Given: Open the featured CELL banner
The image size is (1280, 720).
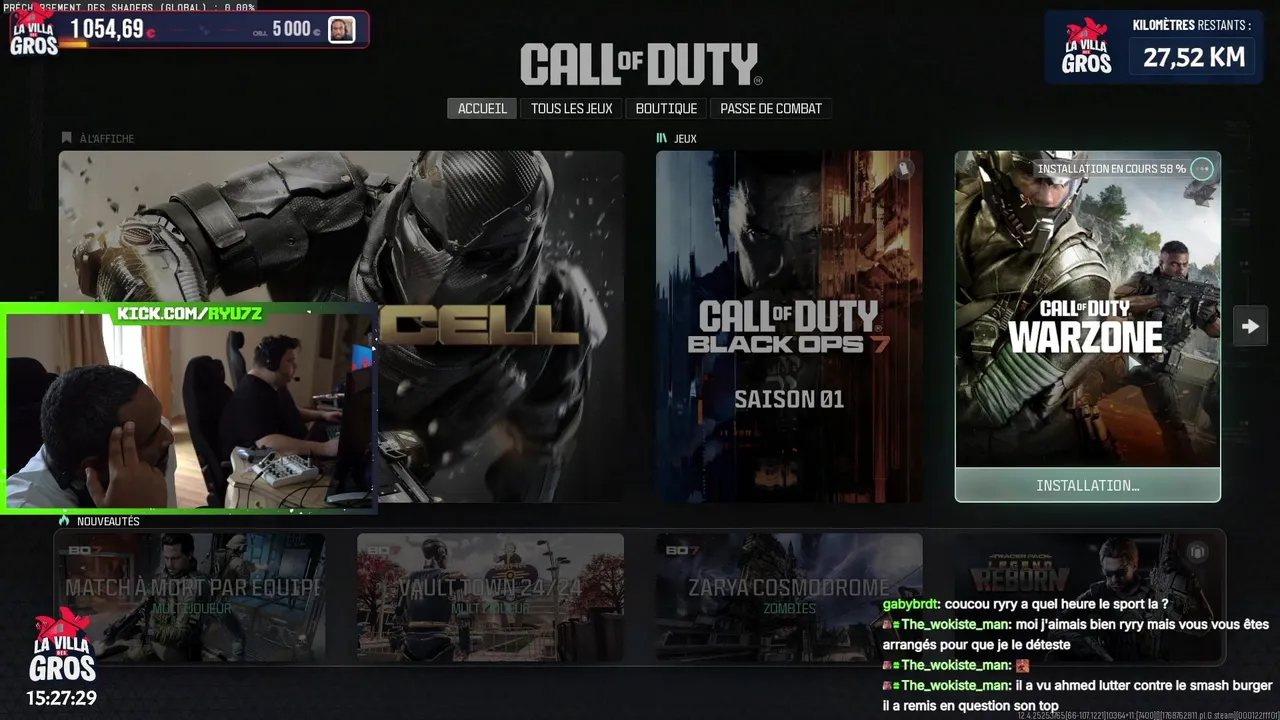Looking at the screenshot, I should pyautogui.click(x=341, y=326).
